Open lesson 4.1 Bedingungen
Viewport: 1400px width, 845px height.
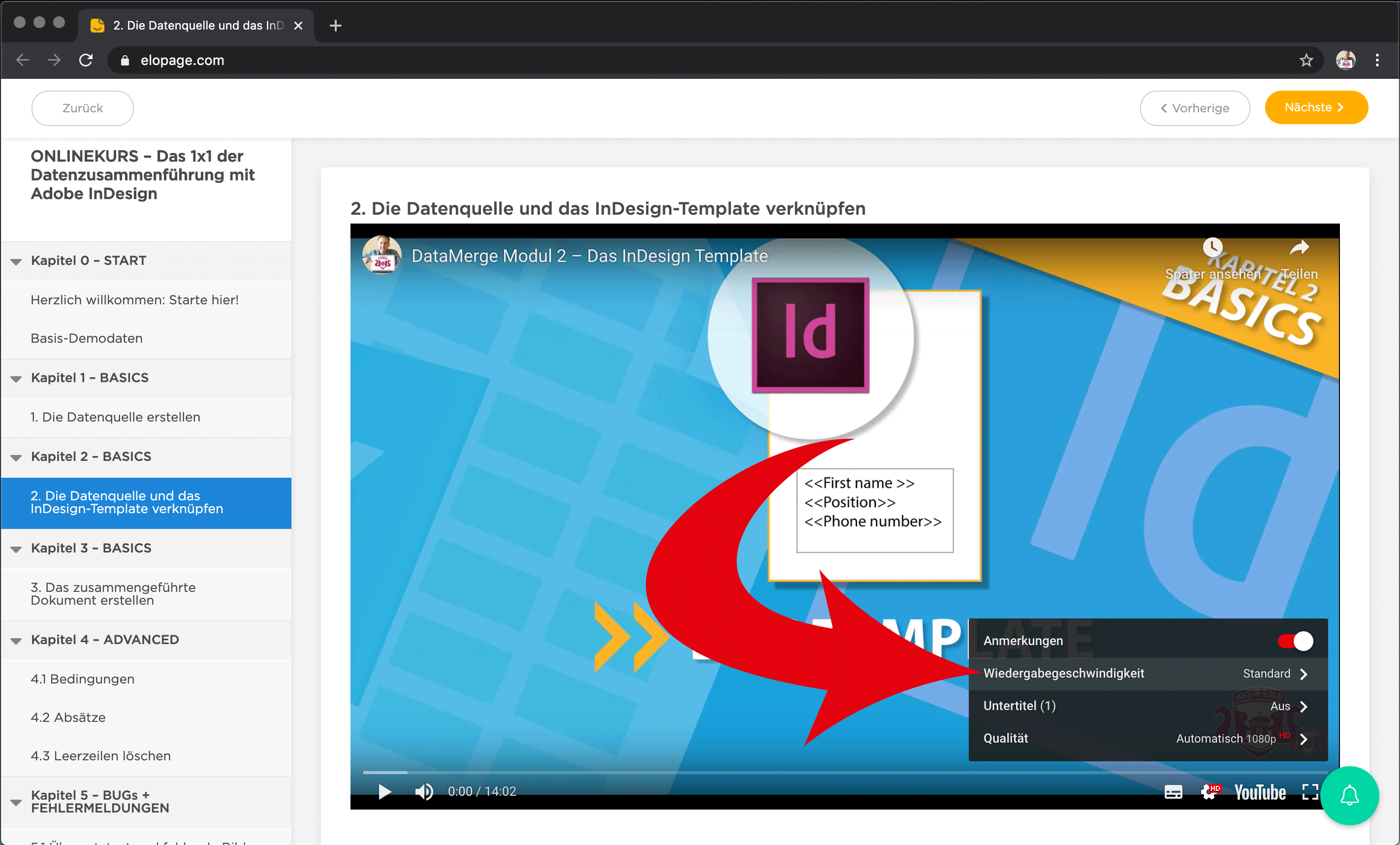click(146, 679)
